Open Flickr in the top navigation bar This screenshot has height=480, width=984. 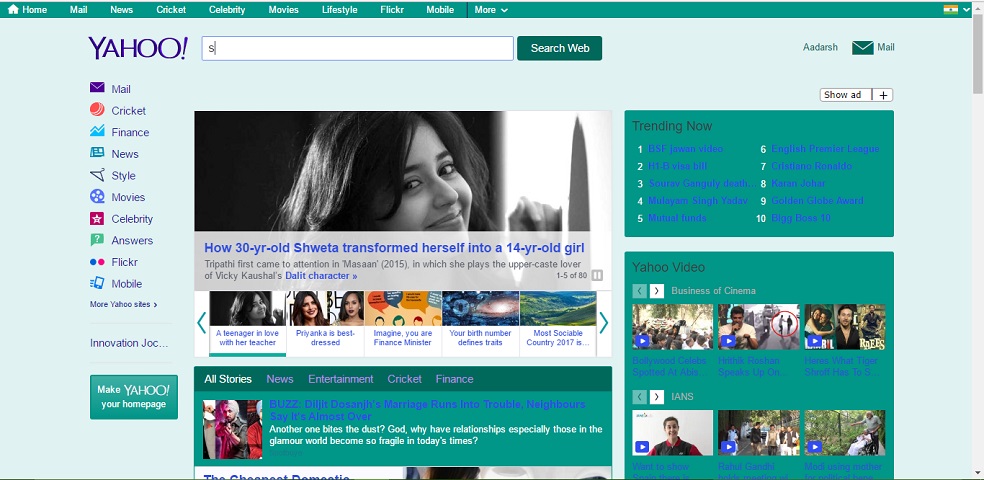392,9
